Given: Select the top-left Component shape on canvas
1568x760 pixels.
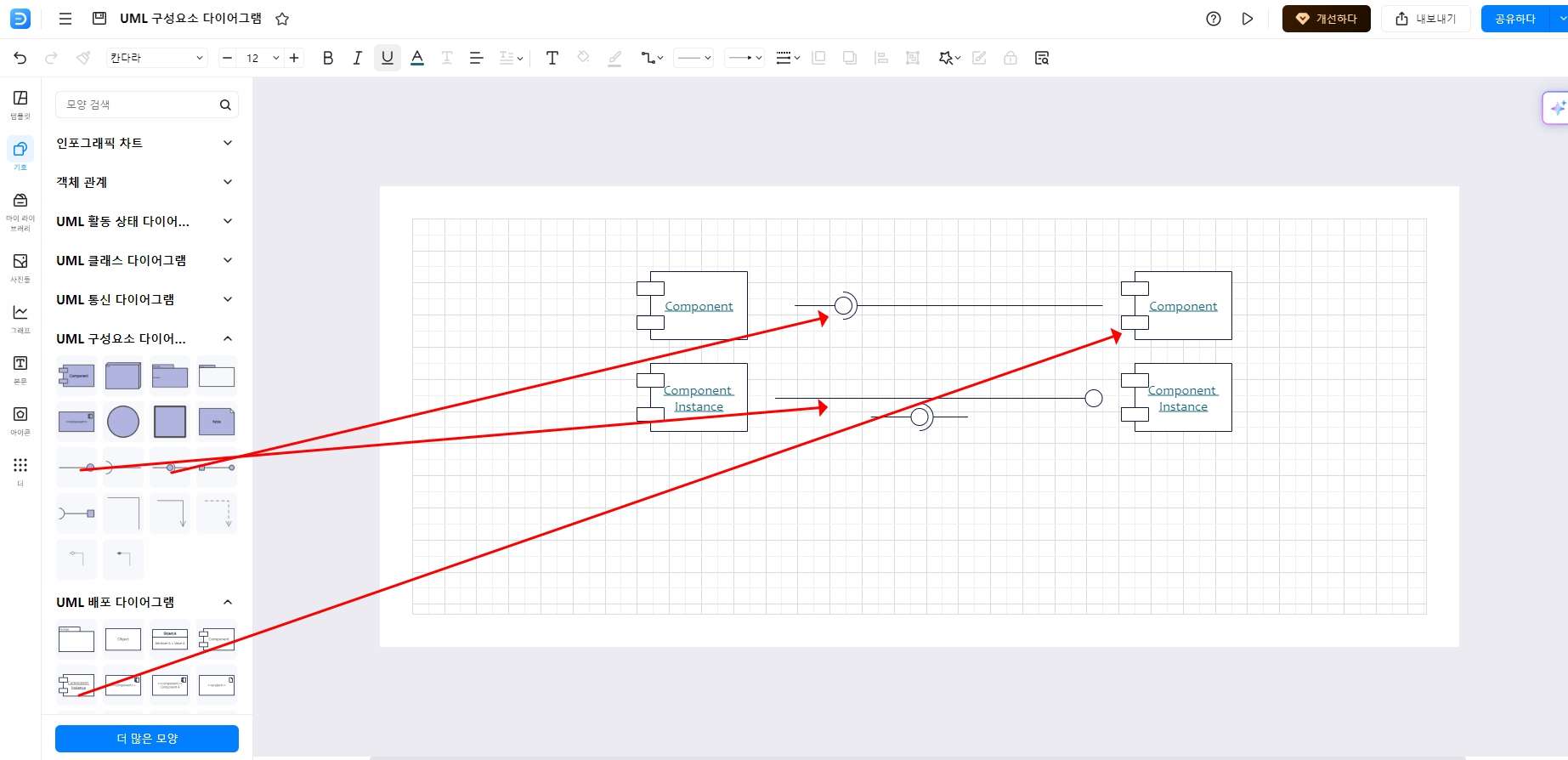Looking at the screenshot, I should click(x=692, y=305).
